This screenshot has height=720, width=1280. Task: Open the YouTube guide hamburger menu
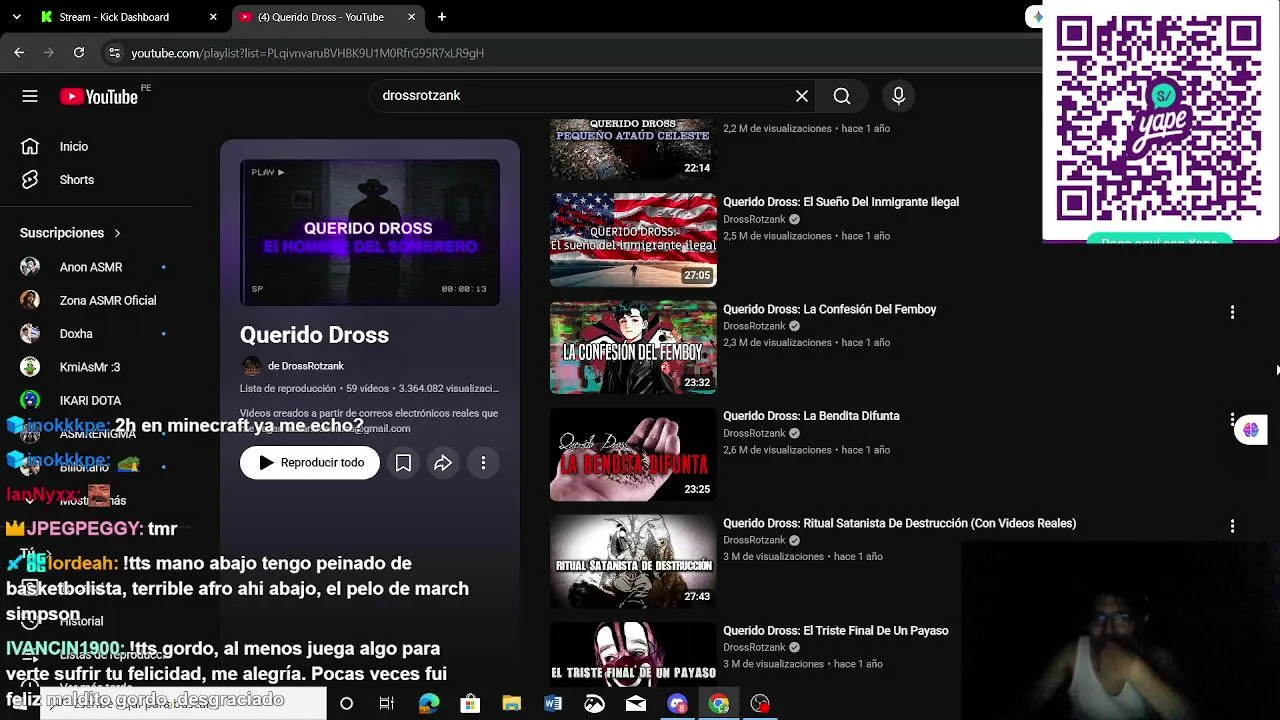click(x=30, y=96)
